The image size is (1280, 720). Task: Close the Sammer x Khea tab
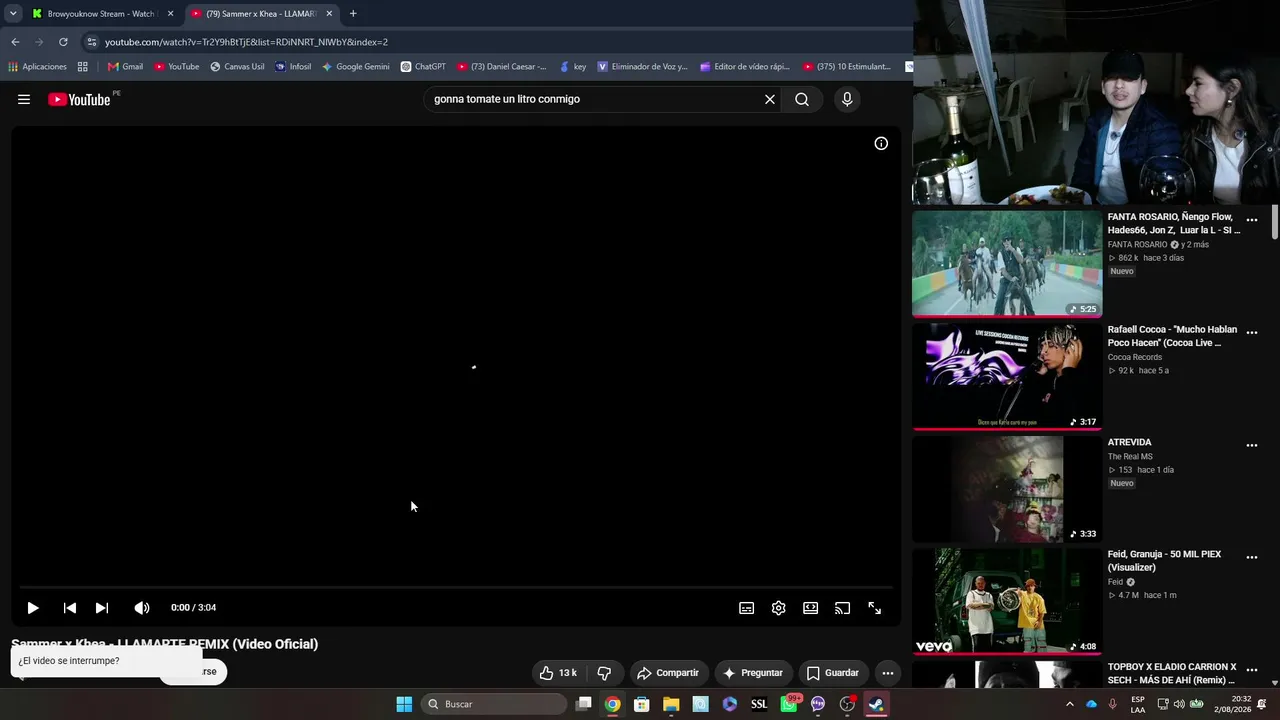click(329, 14)
